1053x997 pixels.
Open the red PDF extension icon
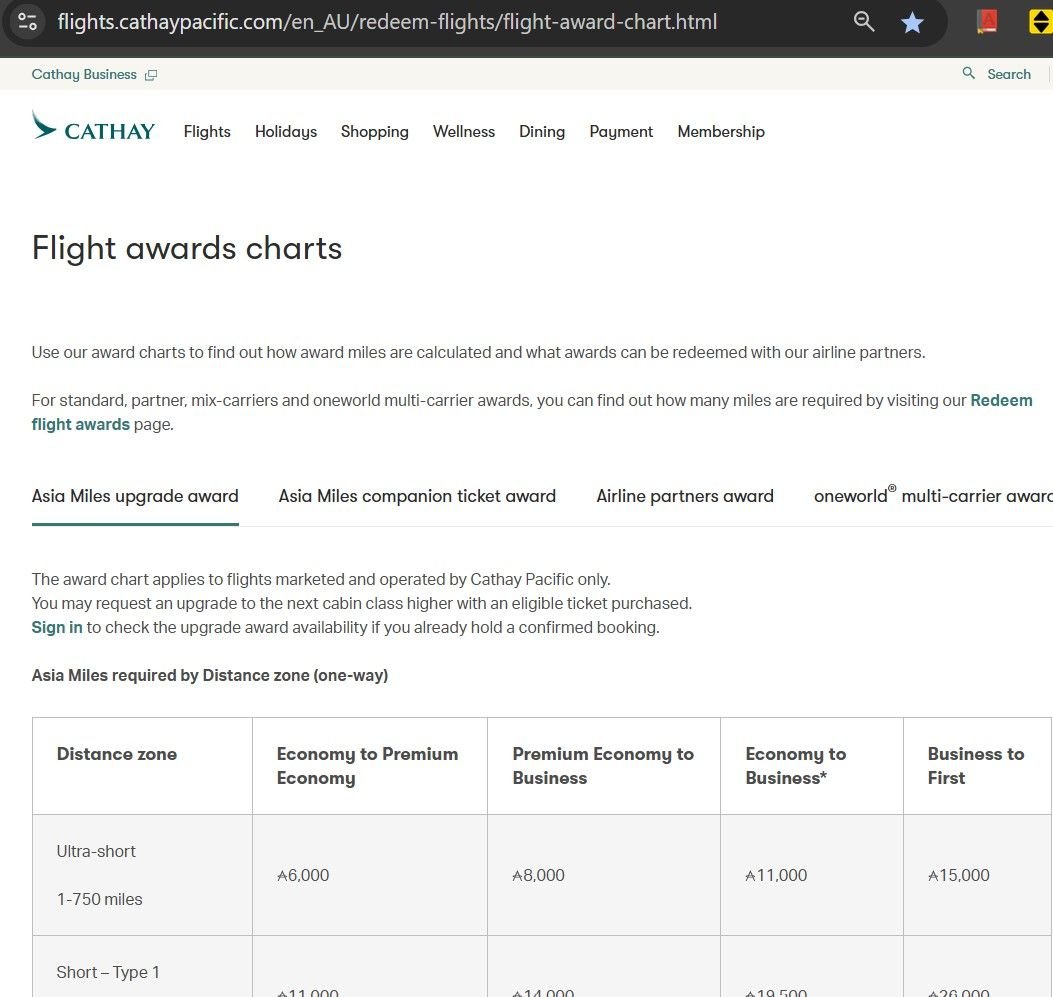click(987, 22)
